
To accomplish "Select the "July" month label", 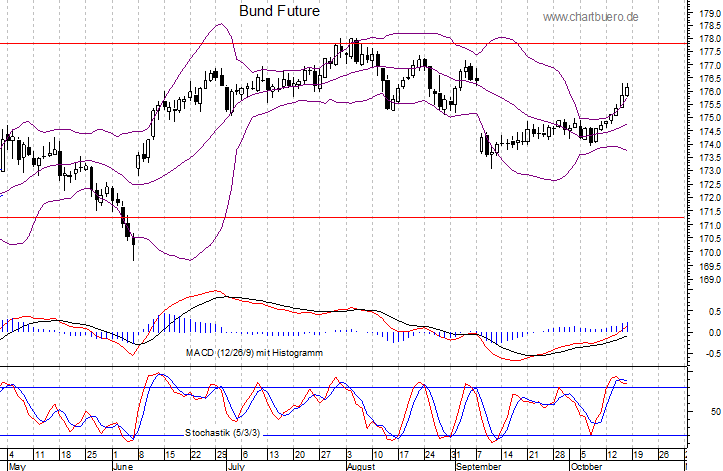I will [x=236, y=466].
